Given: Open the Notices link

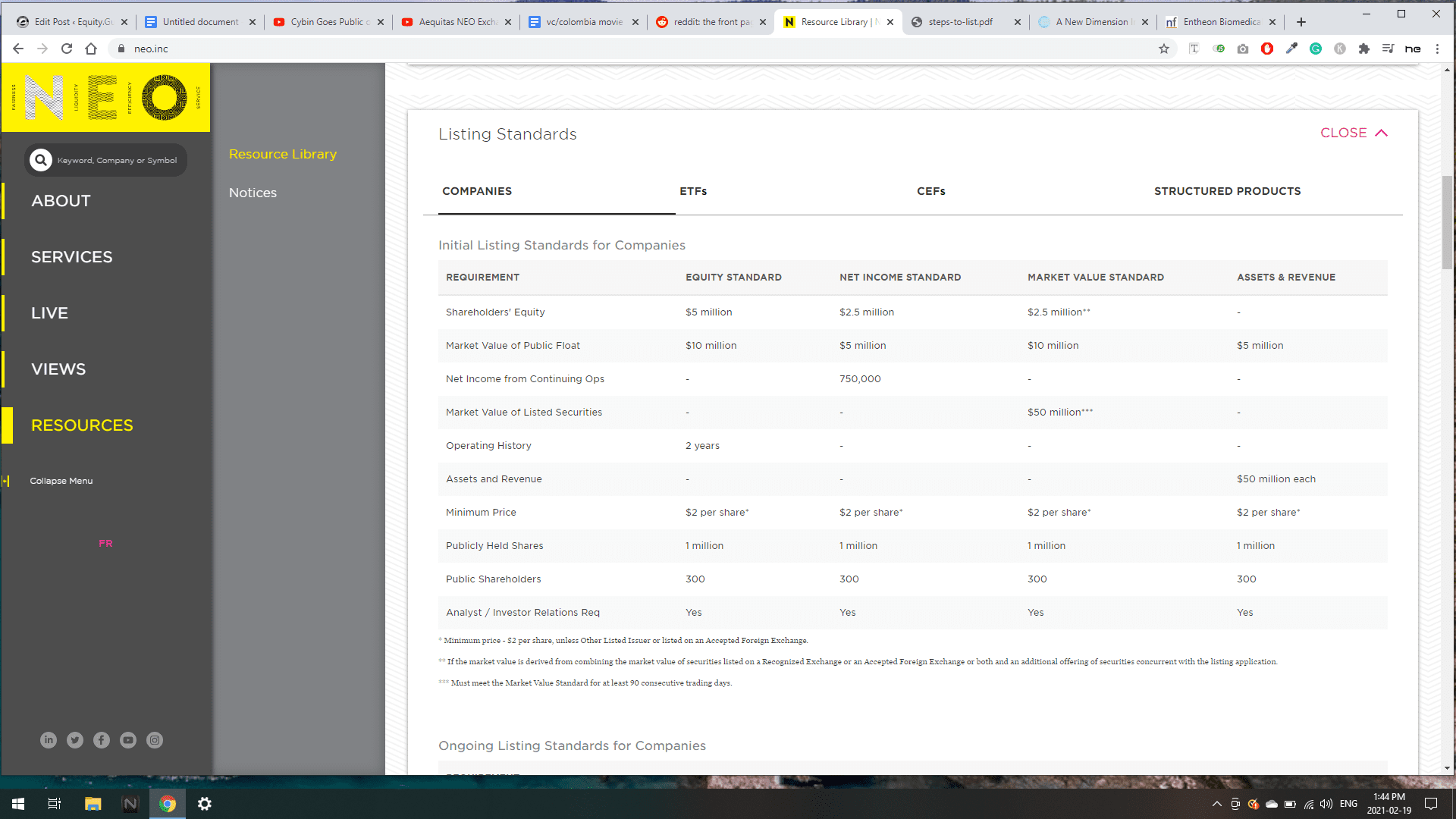Looking at the screenshot, I should tap(253, 193).
